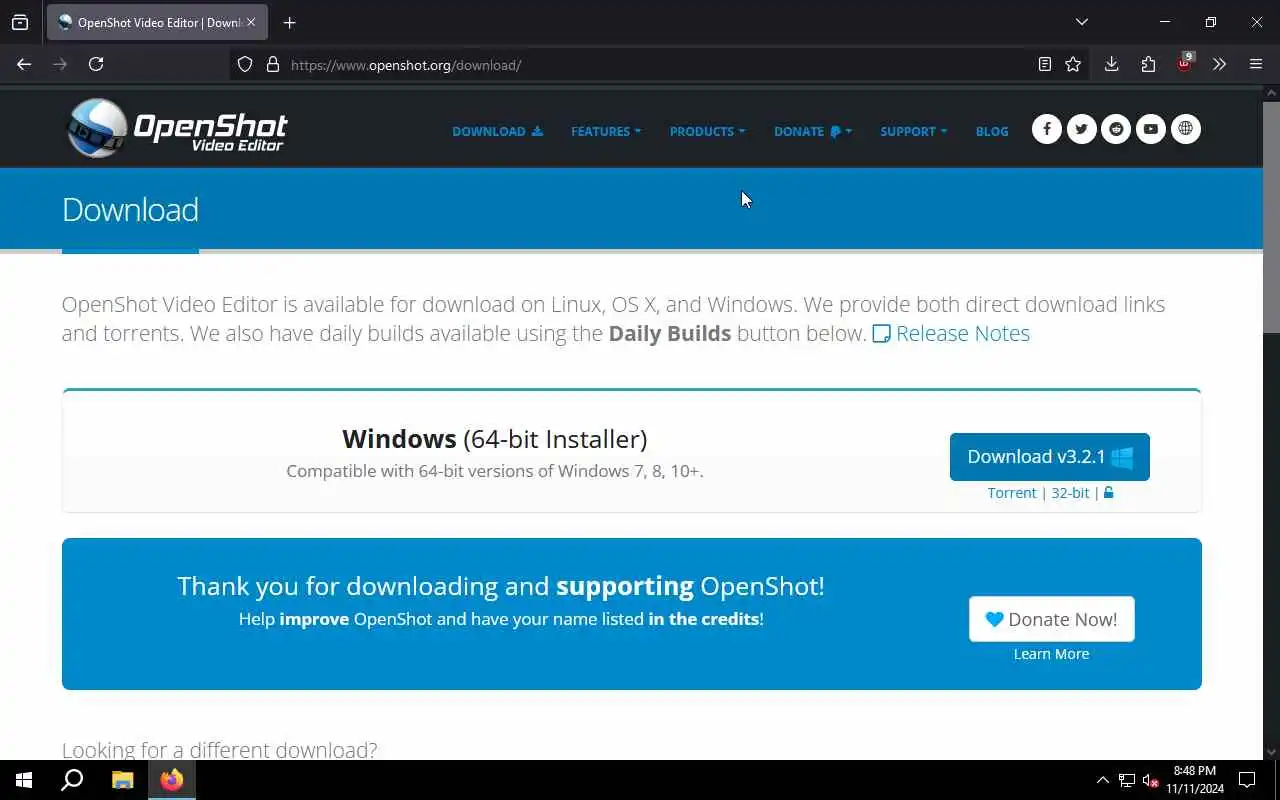Open OpenShot's Facebook page icon
The width and height of the screenshot is (1280, 800).
pos(1047,129)
